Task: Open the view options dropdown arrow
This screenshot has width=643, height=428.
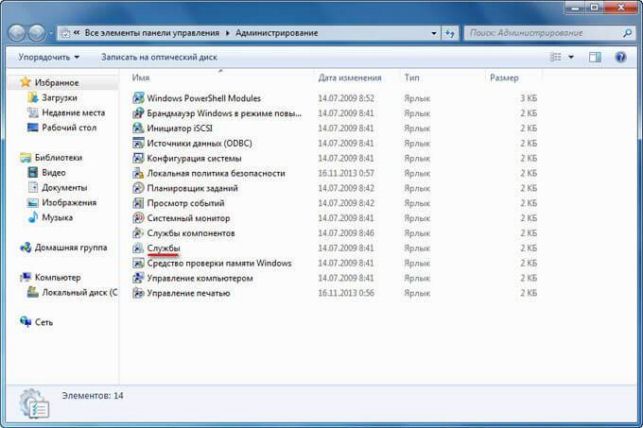Action: pyautogui.click(x=571, y=57)
